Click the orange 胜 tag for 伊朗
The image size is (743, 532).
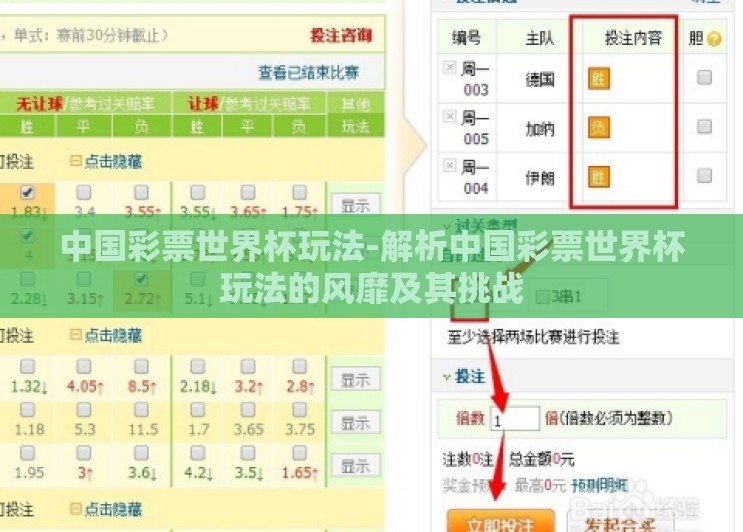[x=598, y=177]
